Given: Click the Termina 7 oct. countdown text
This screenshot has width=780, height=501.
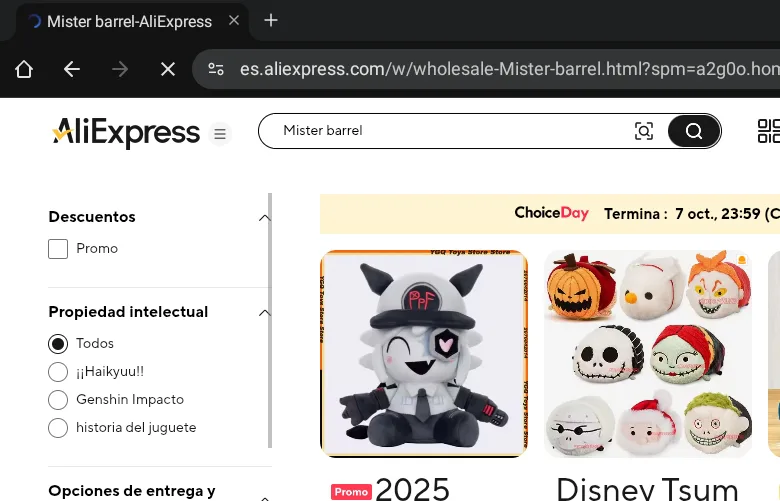Looking at the screenshot, I should click(691, 214).
